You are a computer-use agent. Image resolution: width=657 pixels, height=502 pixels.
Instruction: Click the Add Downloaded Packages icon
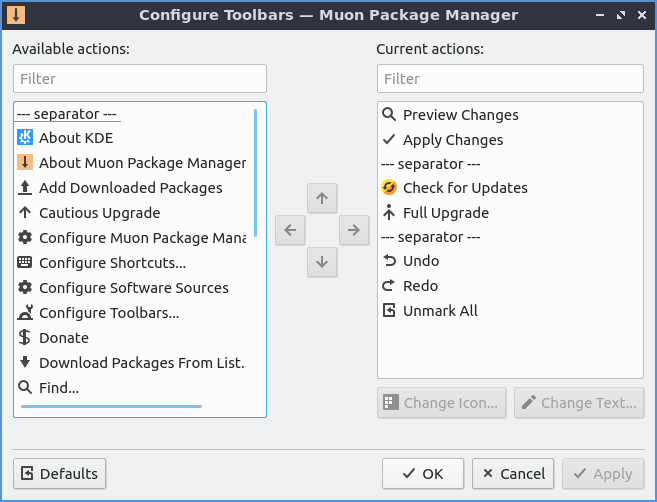point(25,188)
